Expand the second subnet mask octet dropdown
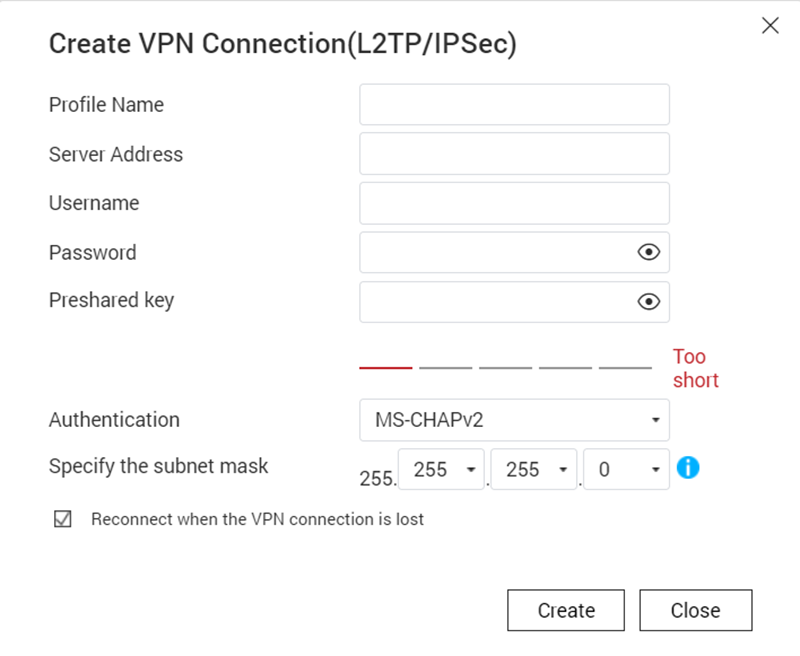 click(441, 469)
